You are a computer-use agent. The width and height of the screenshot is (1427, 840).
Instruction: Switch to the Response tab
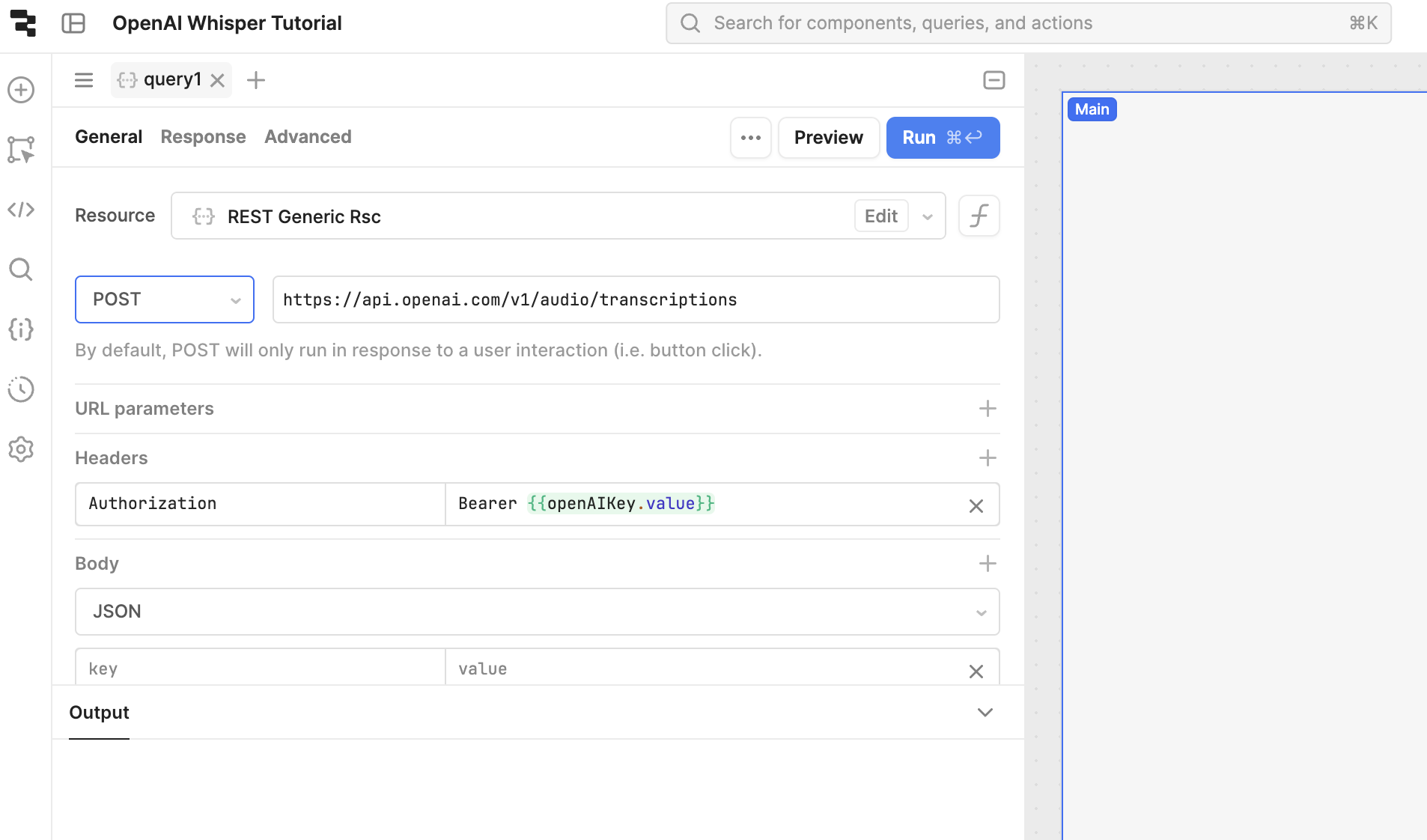click(x=203, y=137)
